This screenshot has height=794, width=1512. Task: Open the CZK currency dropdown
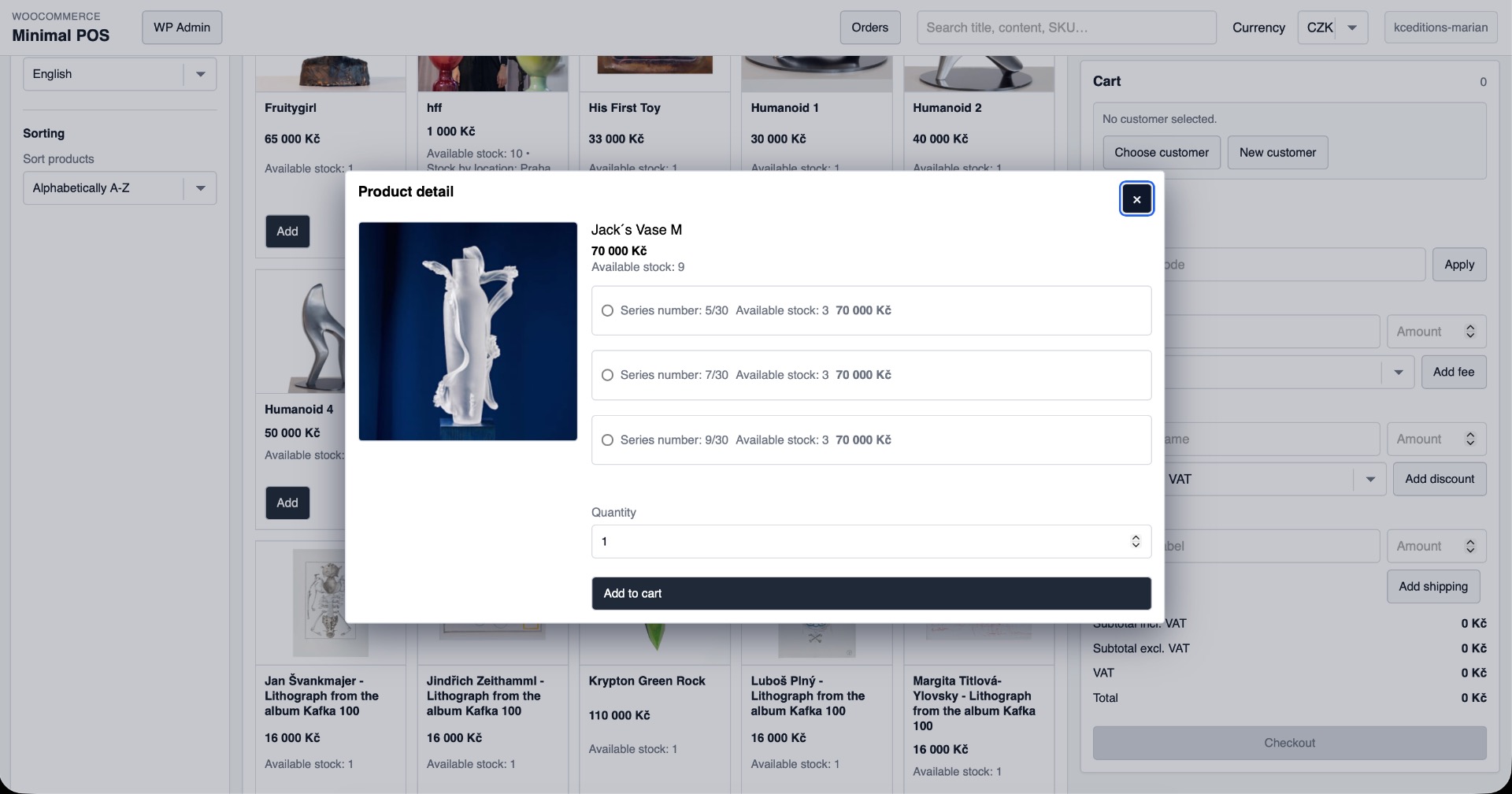click(1332, 28)
